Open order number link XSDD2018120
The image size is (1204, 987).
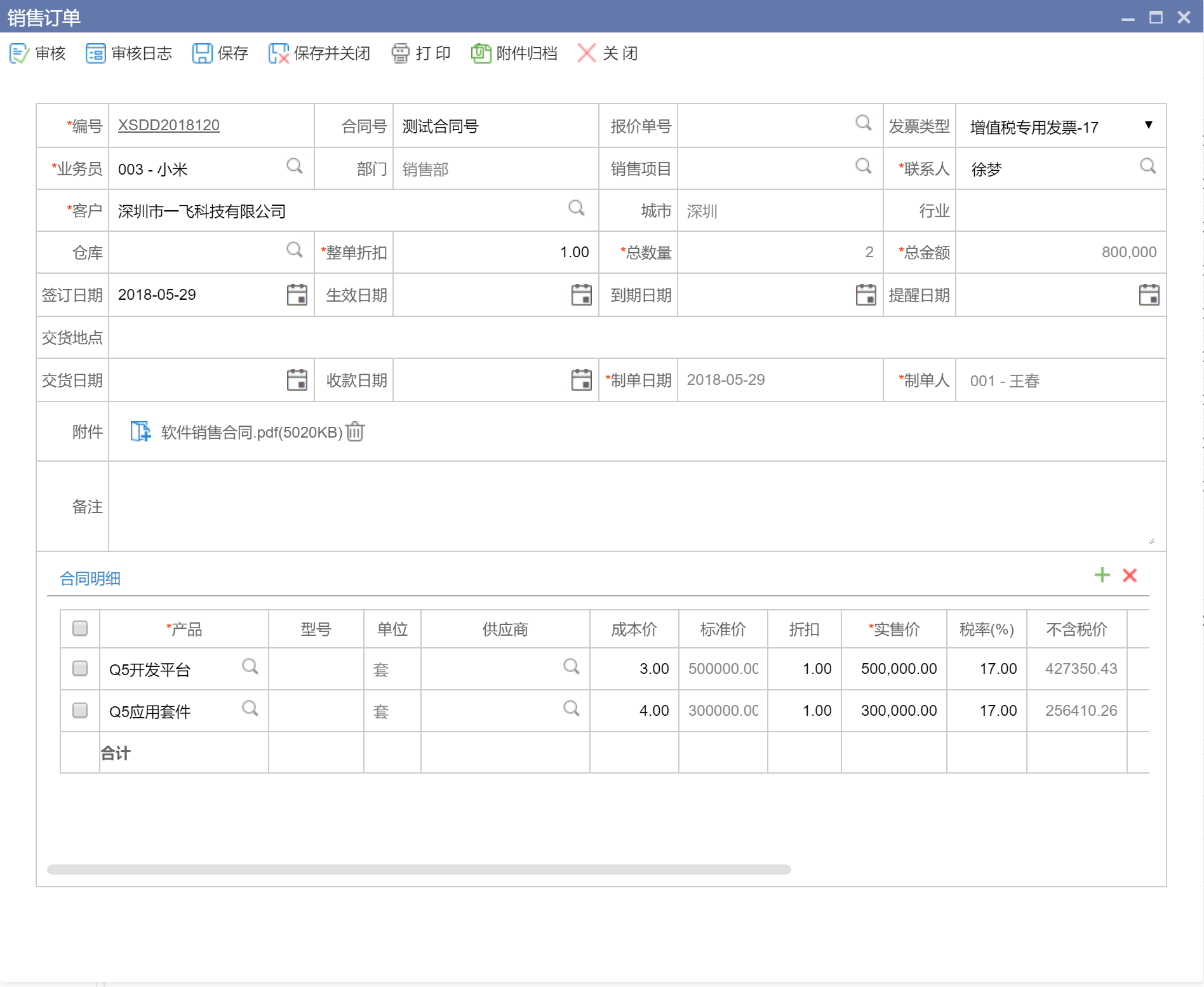tap(169, 125)
